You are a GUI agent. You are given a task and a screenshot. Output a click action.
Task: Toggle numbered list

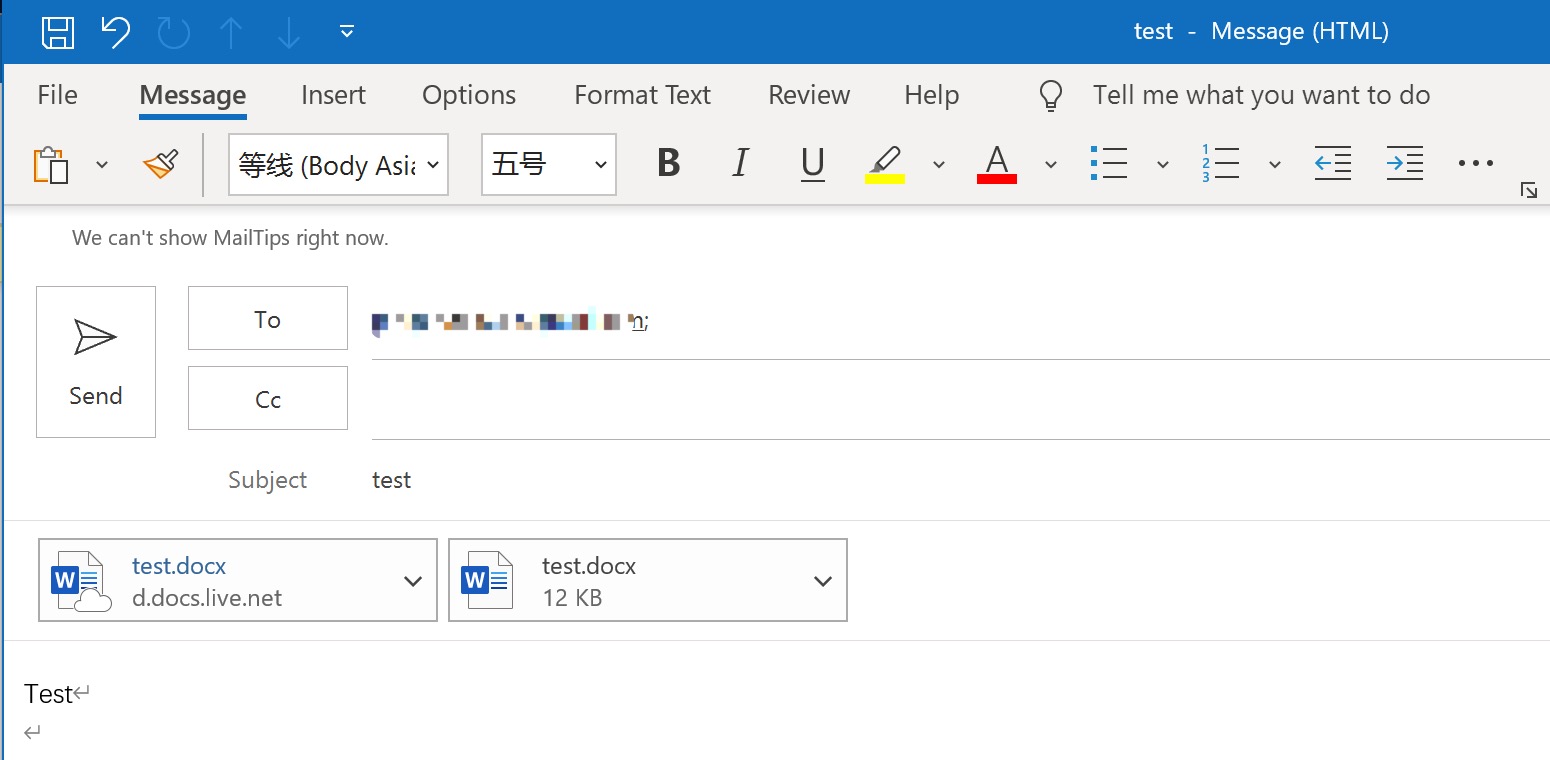(1220, 163)
